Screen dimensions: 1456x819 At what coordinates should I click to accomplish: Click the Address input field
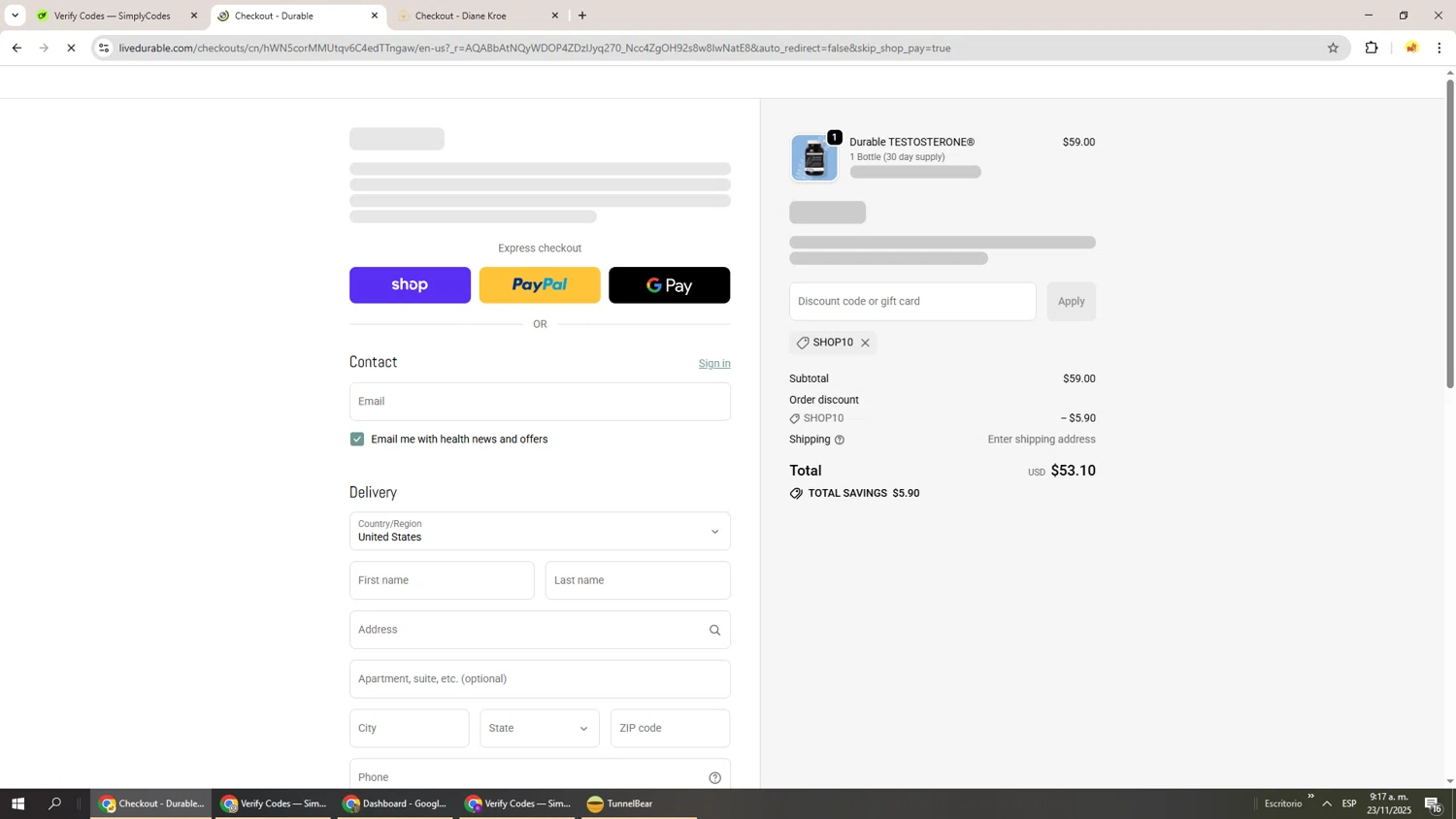(540, 630)
